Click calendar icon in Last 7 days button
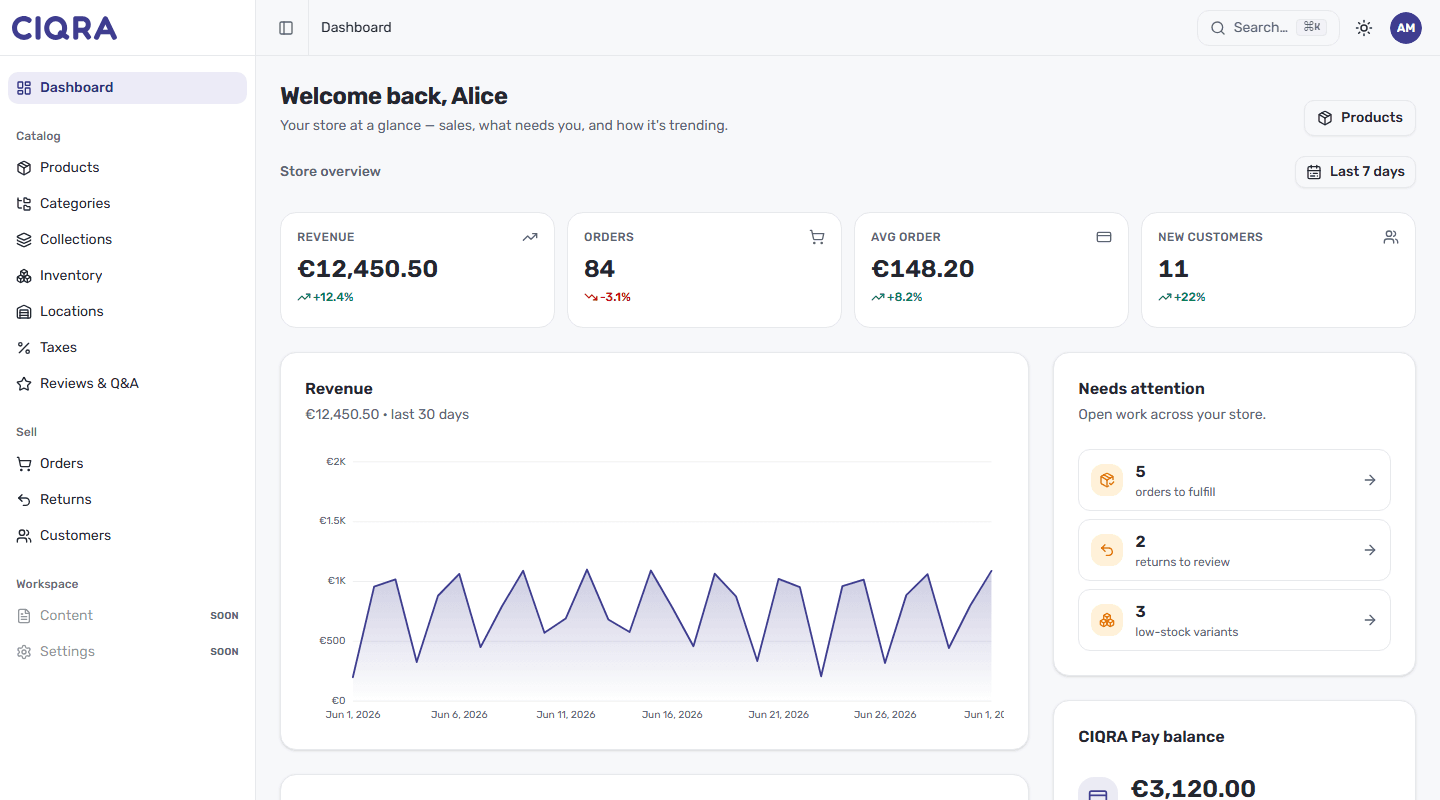 click(1314, 172)
